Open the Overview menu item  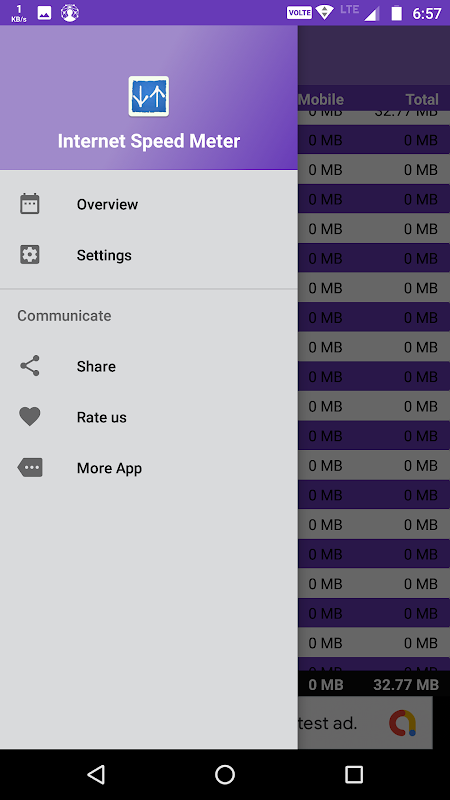click(x=148, y=204)
